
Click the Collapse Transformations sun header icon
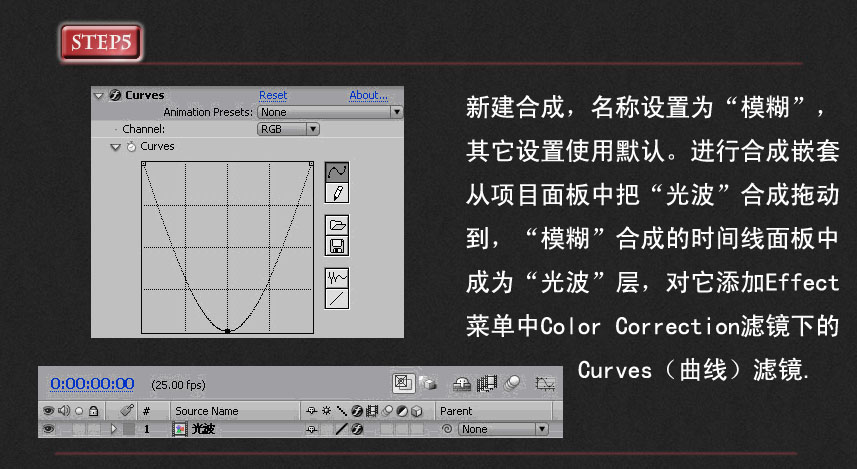326,411
